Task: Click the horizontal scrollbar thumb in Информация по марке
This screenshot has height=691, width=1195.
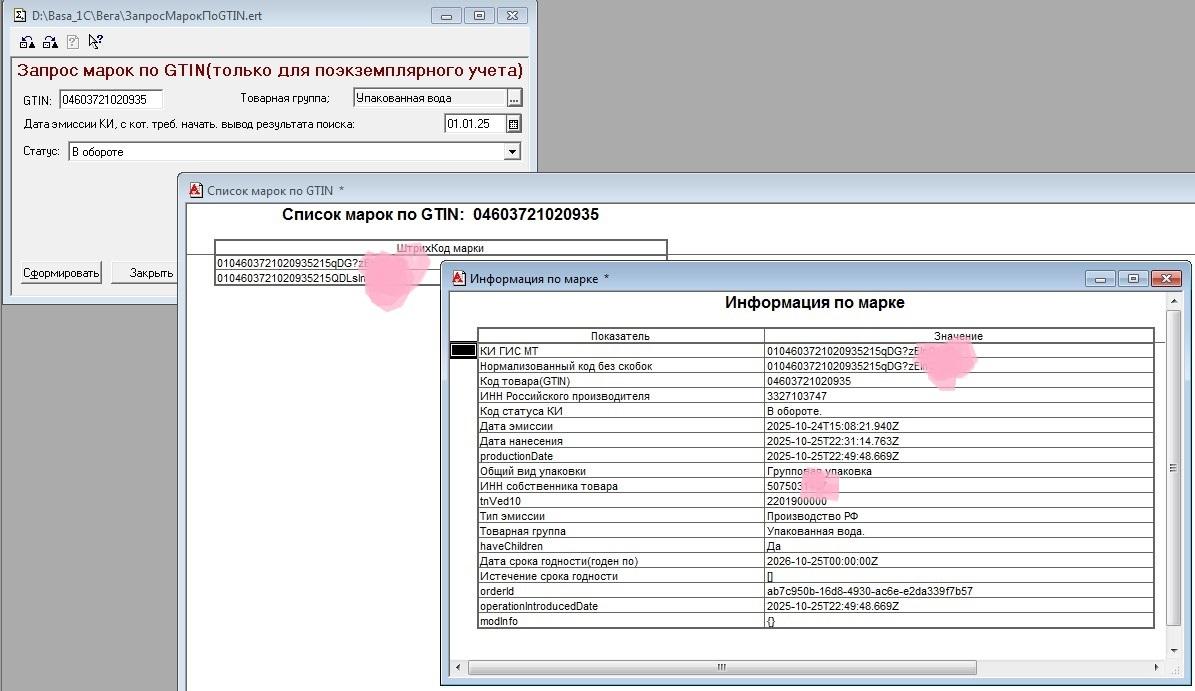Action: point(720,667)
